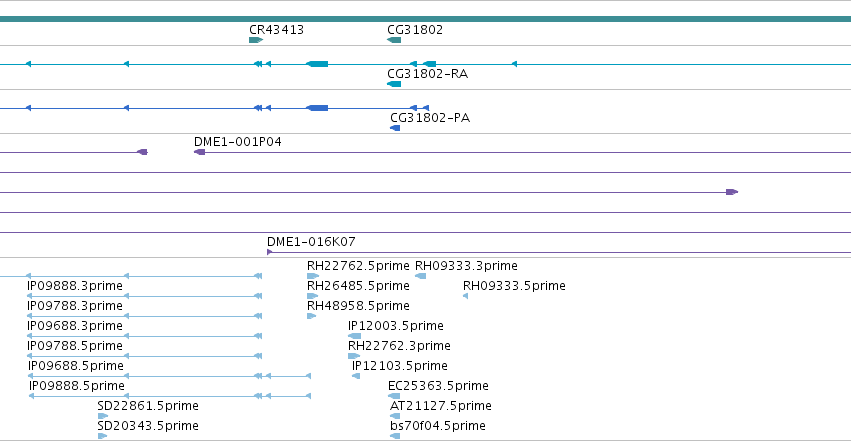Click the EC25363.5prime feature glyph
Image resolution: width=851 pixels, height=441 pixels.
point(394,397)
